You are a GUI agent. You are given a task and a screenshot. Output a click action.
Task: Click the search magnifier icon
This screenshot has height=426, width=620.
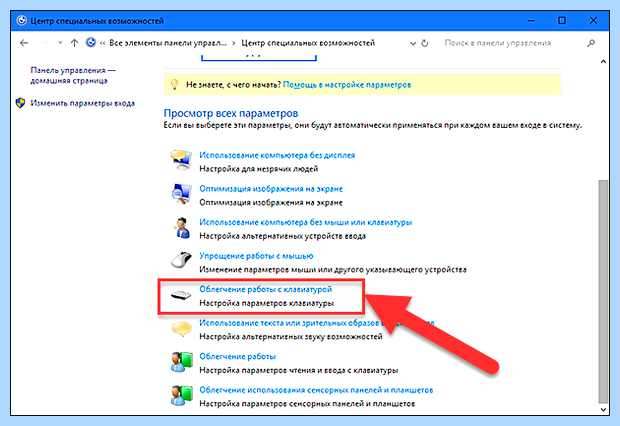(x=591, y=43)
